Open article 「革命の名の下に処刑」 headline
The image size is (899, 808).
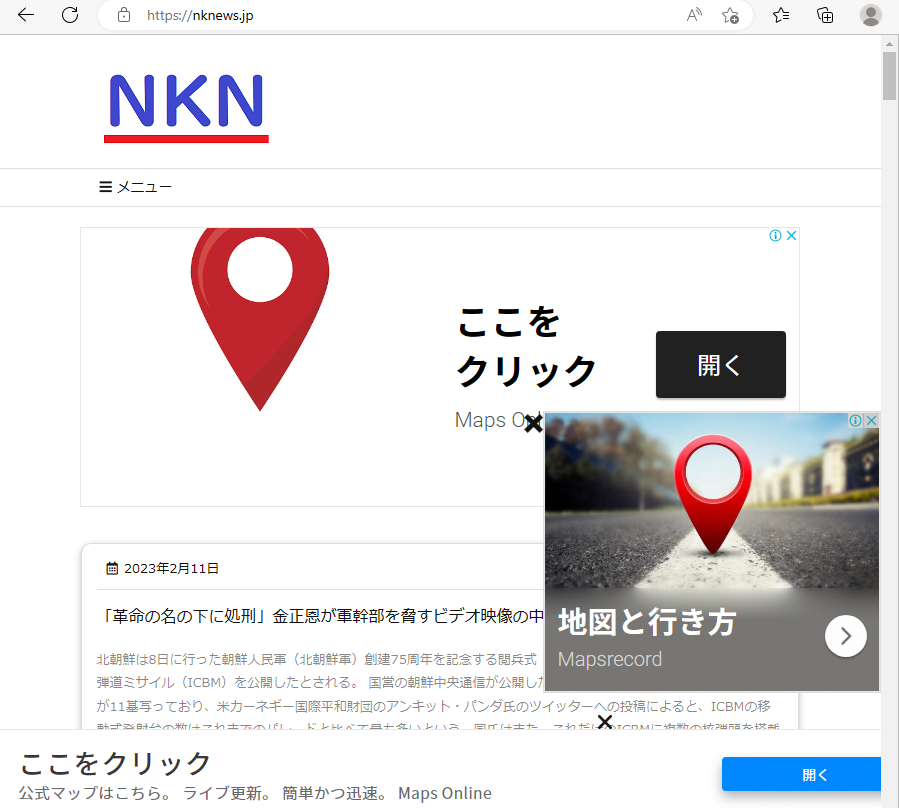pyautogui.click(x=320, y=616)
